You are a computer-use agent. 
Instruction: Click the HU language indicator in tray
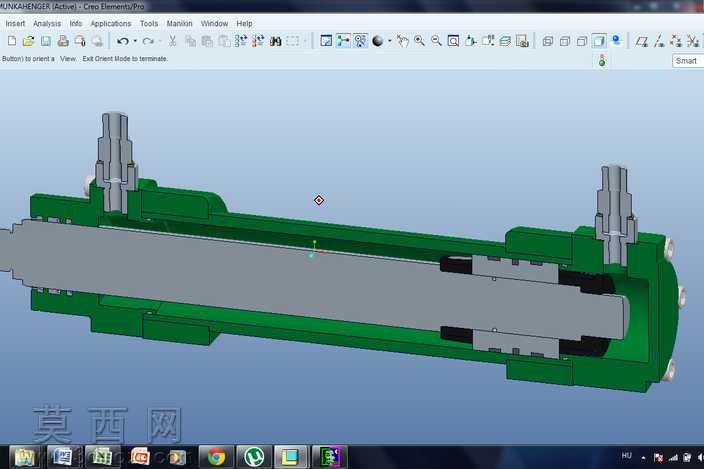pos(627,456)
